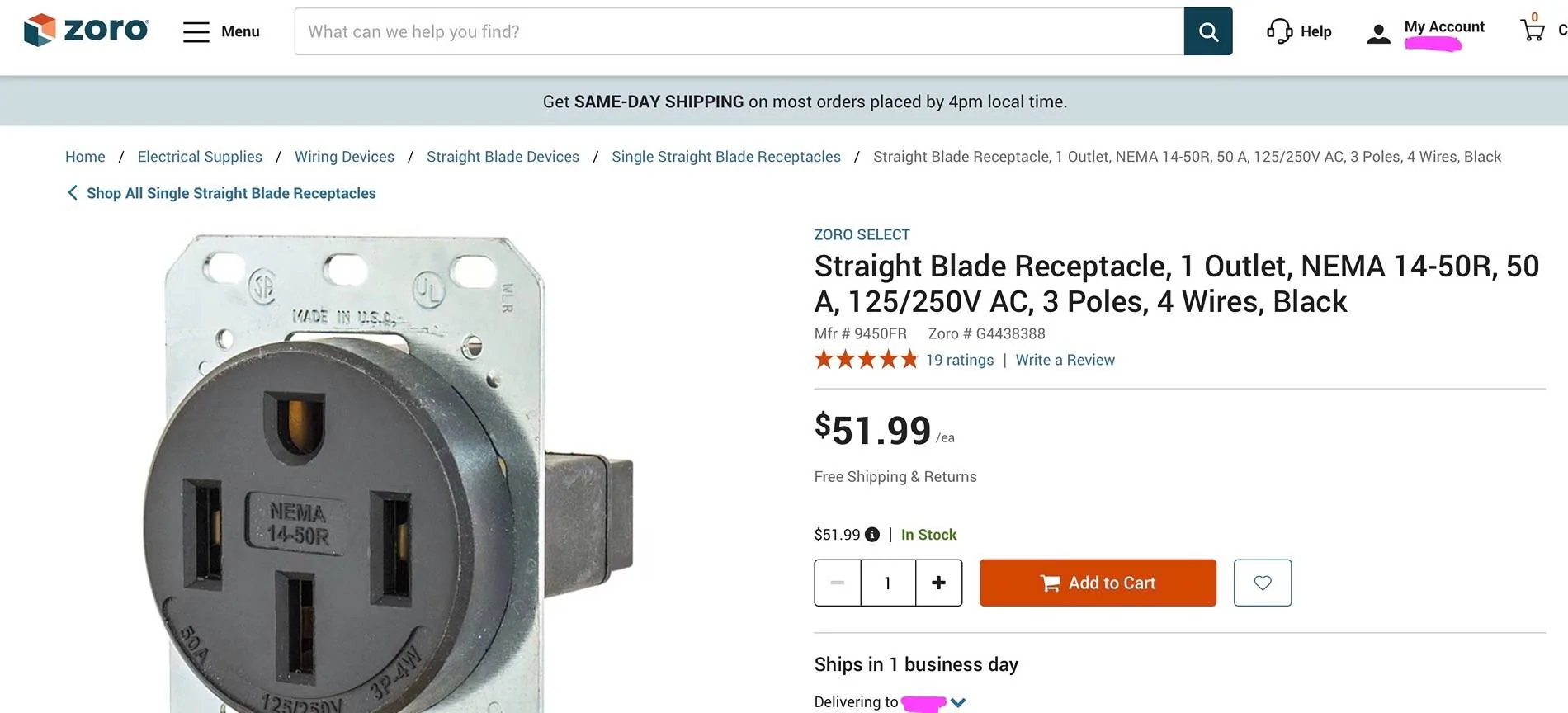
Task: Click the Write a Review link
Action: pyautogui.click(x=1065, y=360)
